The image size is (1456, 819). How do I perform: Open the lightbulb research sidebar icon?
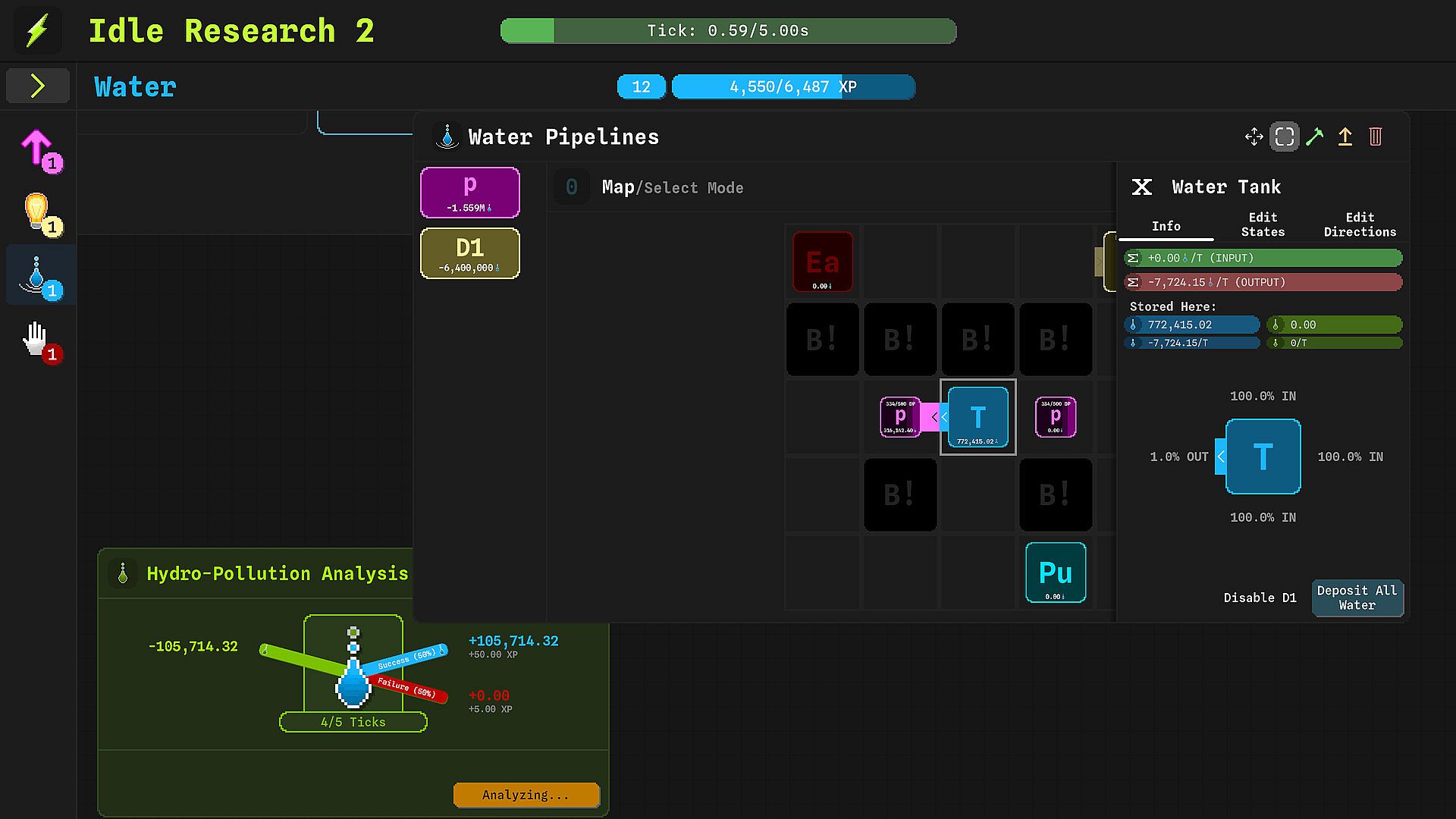click(x=38, y=212)
